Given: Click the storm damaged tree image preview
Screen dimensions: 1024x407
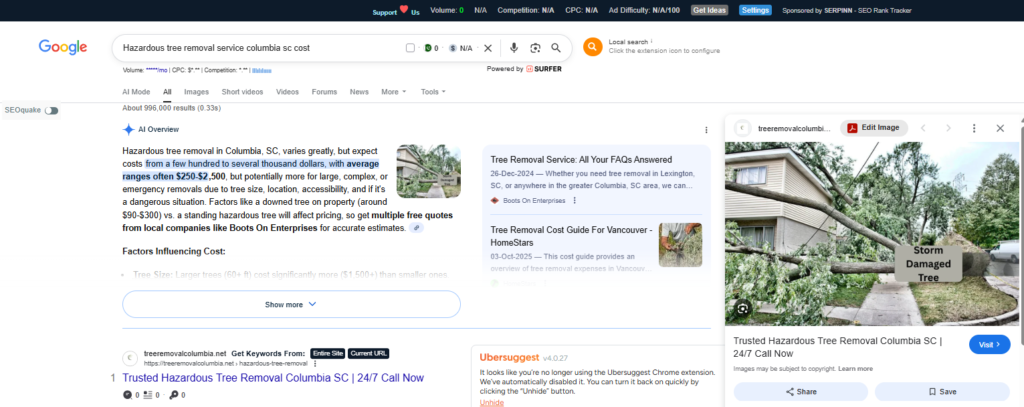Looking at the screenshot, I should (x=871, y=233).
